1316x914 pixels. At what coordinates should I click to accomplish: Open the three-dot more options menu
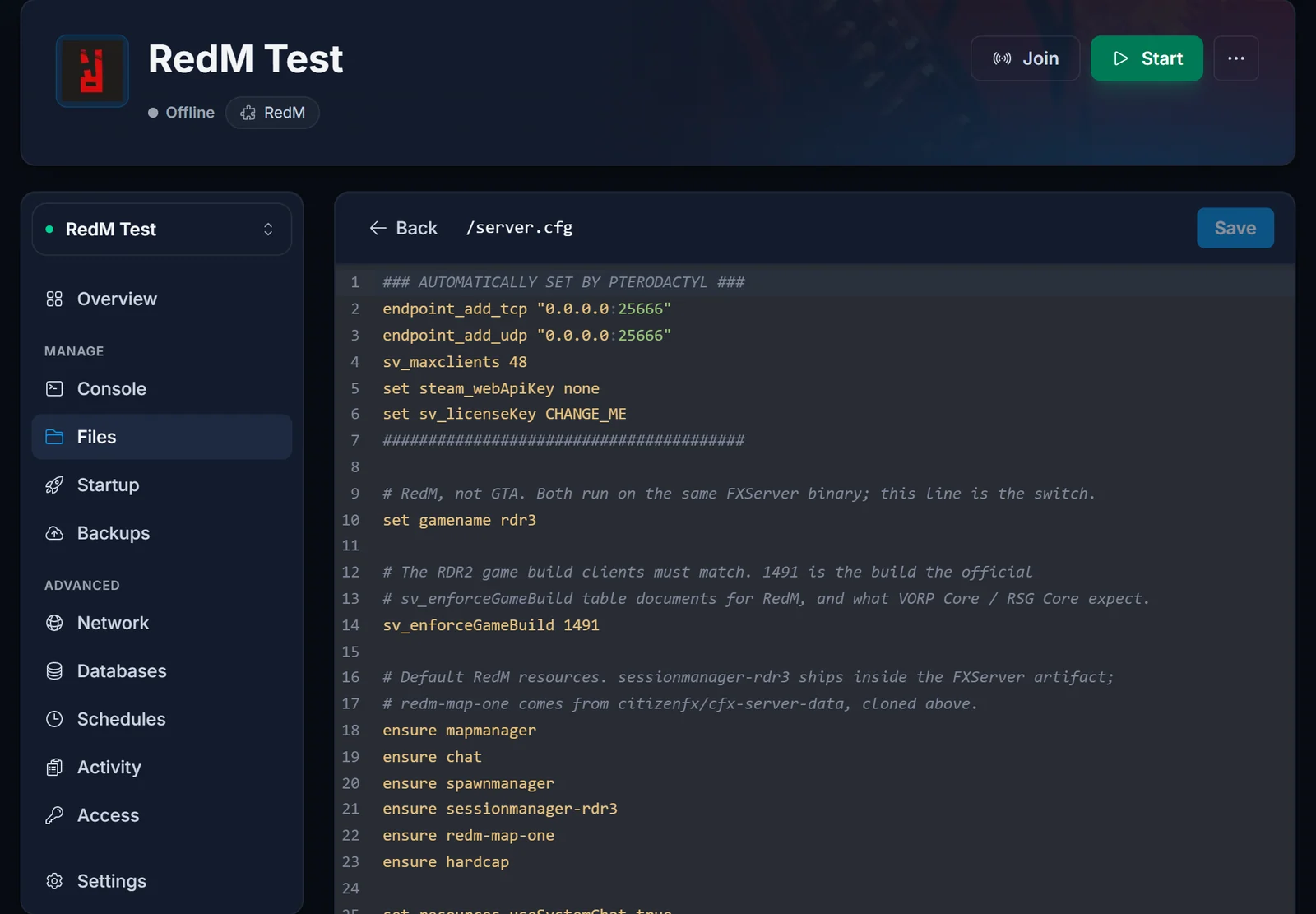(1236, 58)
